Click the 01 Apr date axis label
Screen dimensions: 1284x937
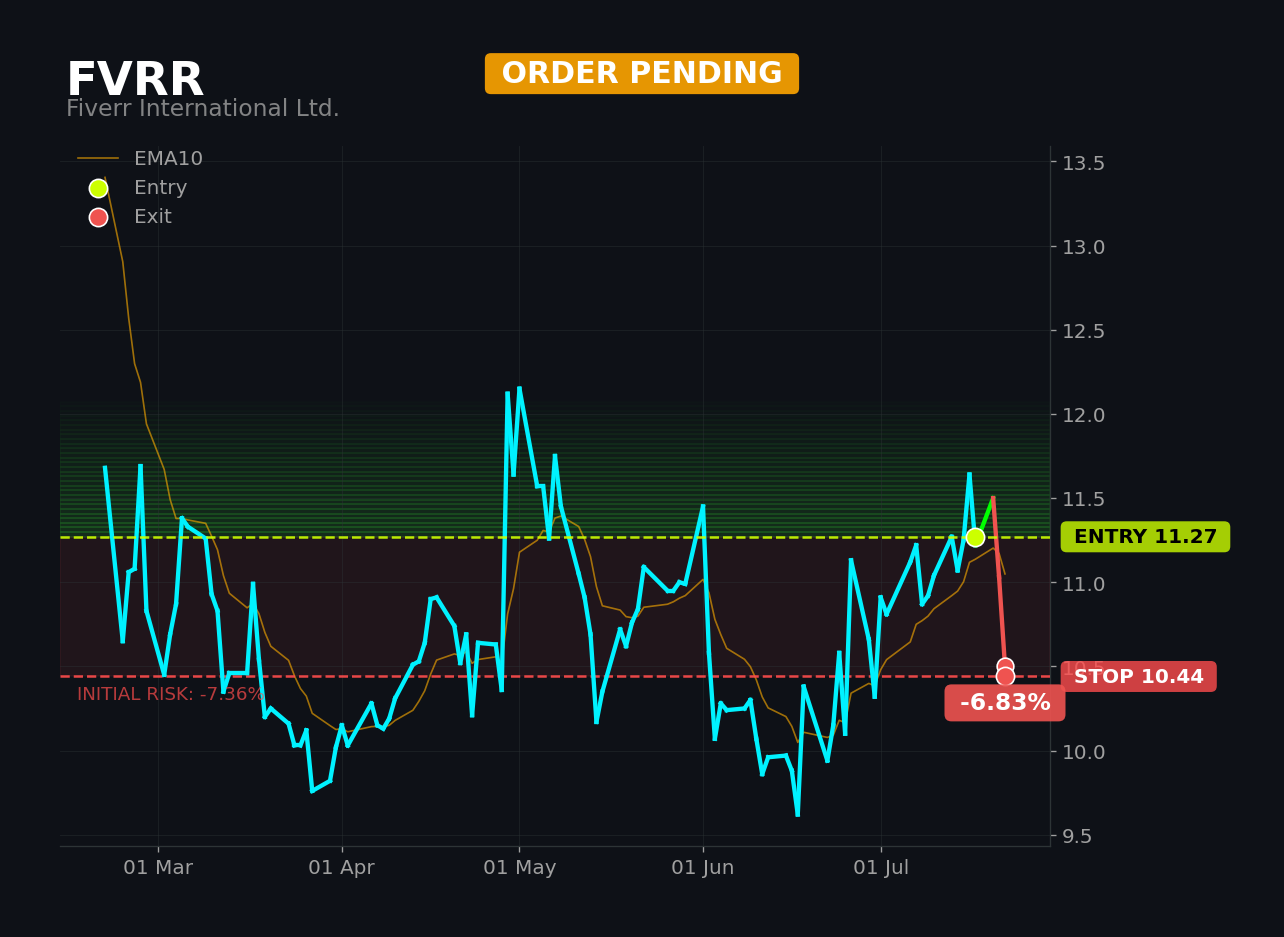342,868
